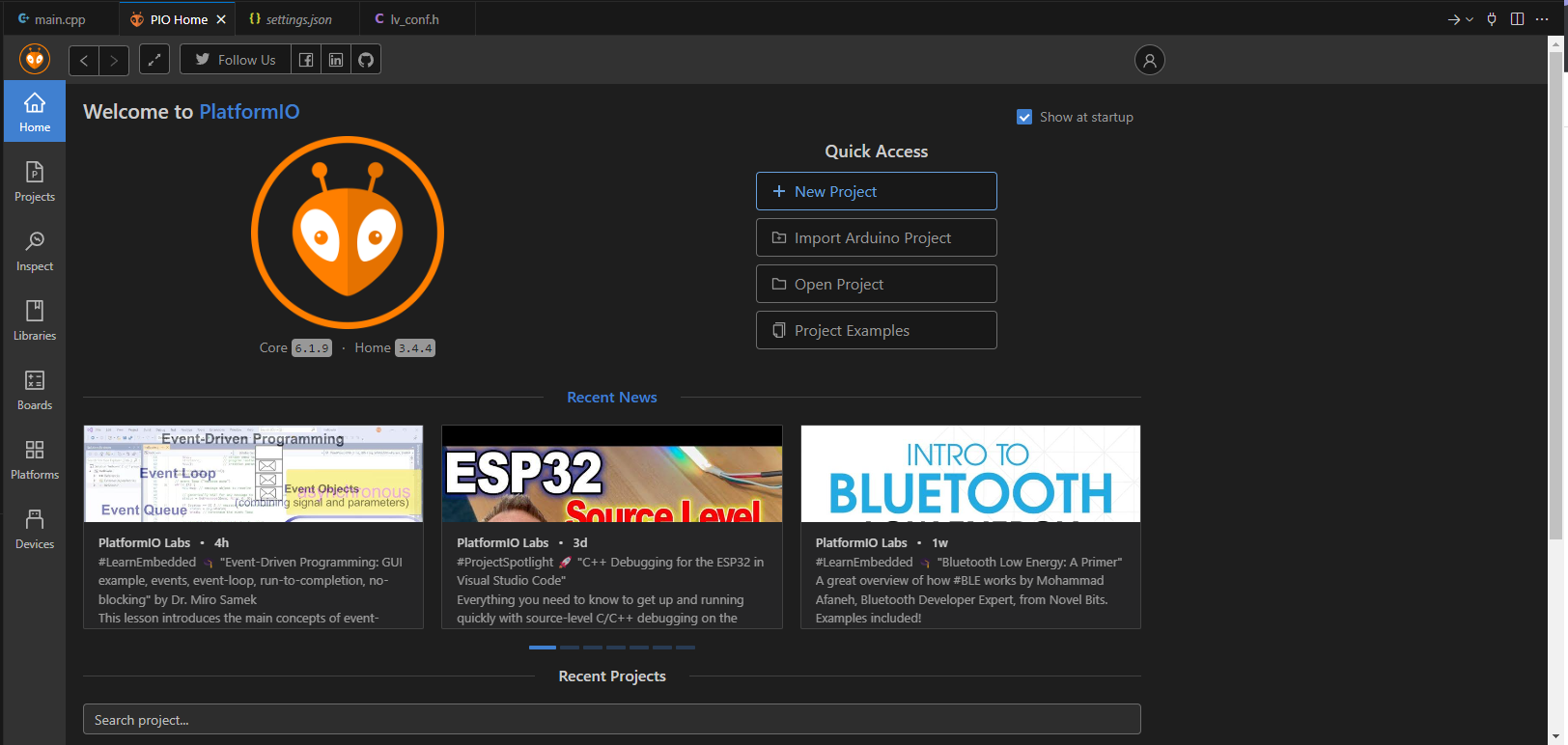Follow the PlatformIO link in the welcome heading
The height and width of the screenshot is (745, 1568).
click(x=249, y=112)
